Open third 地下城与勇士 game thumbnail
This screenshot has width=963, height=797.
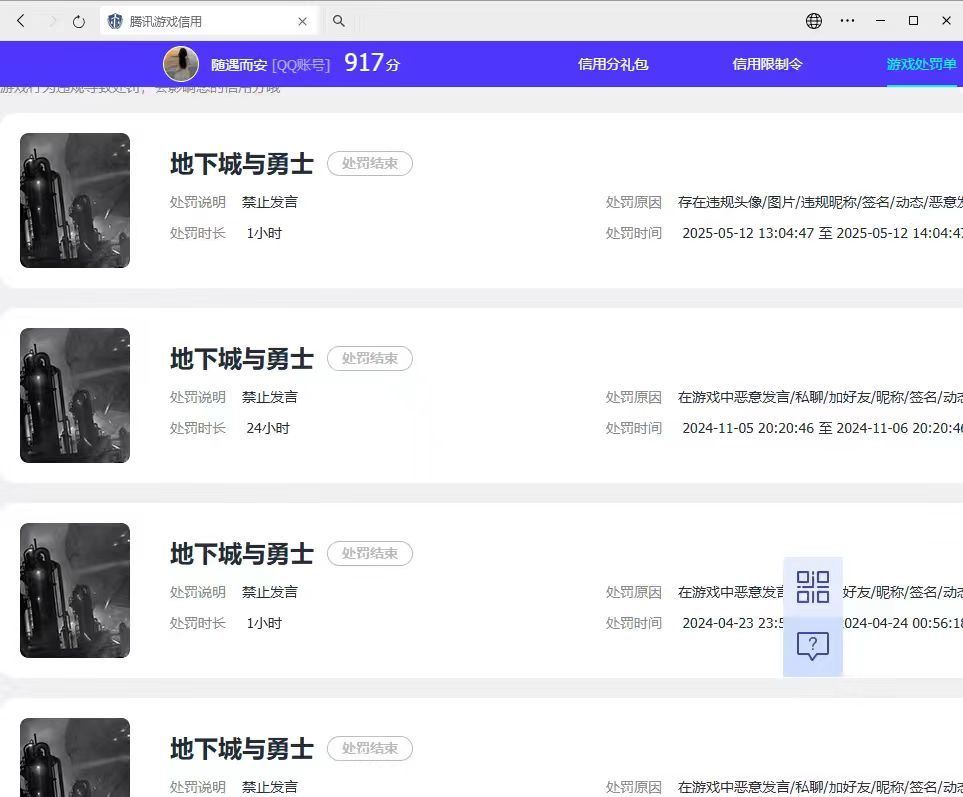tap(75, 590)
